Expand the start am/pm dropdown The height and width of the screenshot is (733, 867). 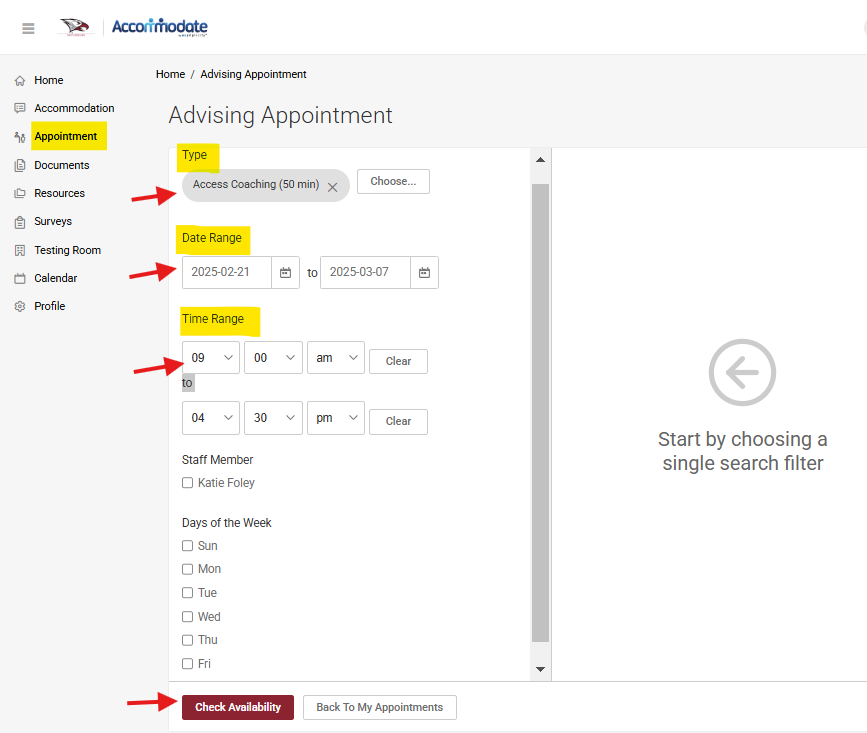click(335, 358)
